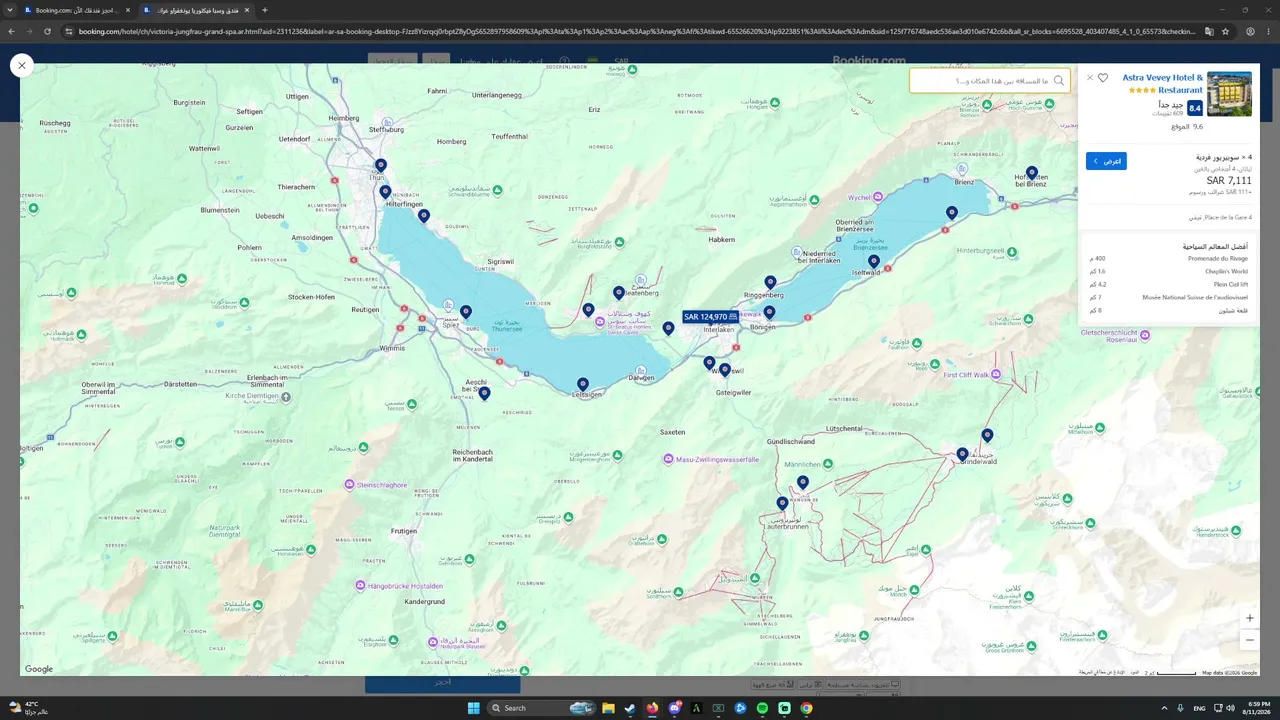
Task: Open the Chrome menu with three dots
Action: point(1269,31)
